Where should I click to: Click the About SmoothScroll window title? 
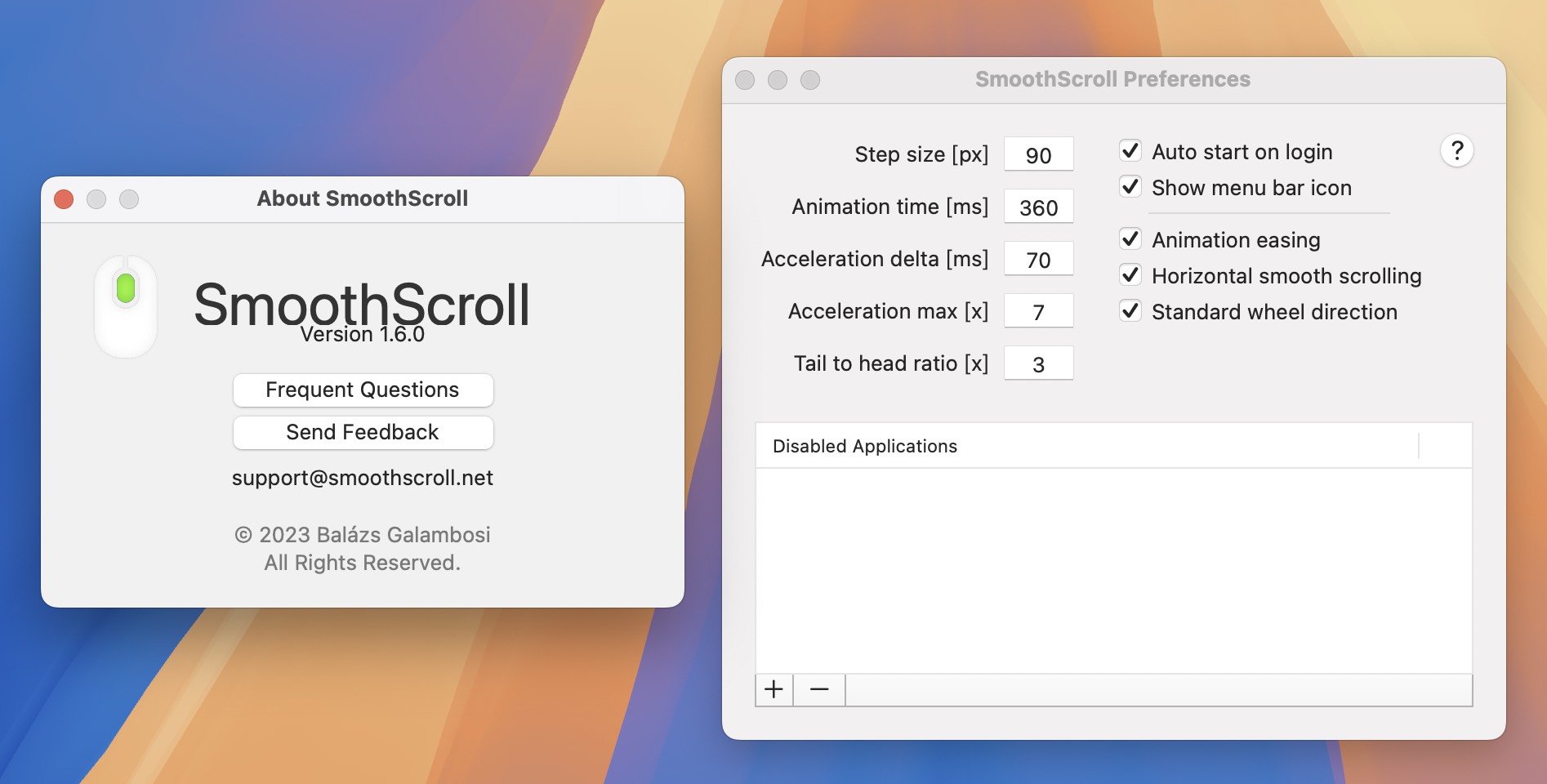(x=363, y=198)
